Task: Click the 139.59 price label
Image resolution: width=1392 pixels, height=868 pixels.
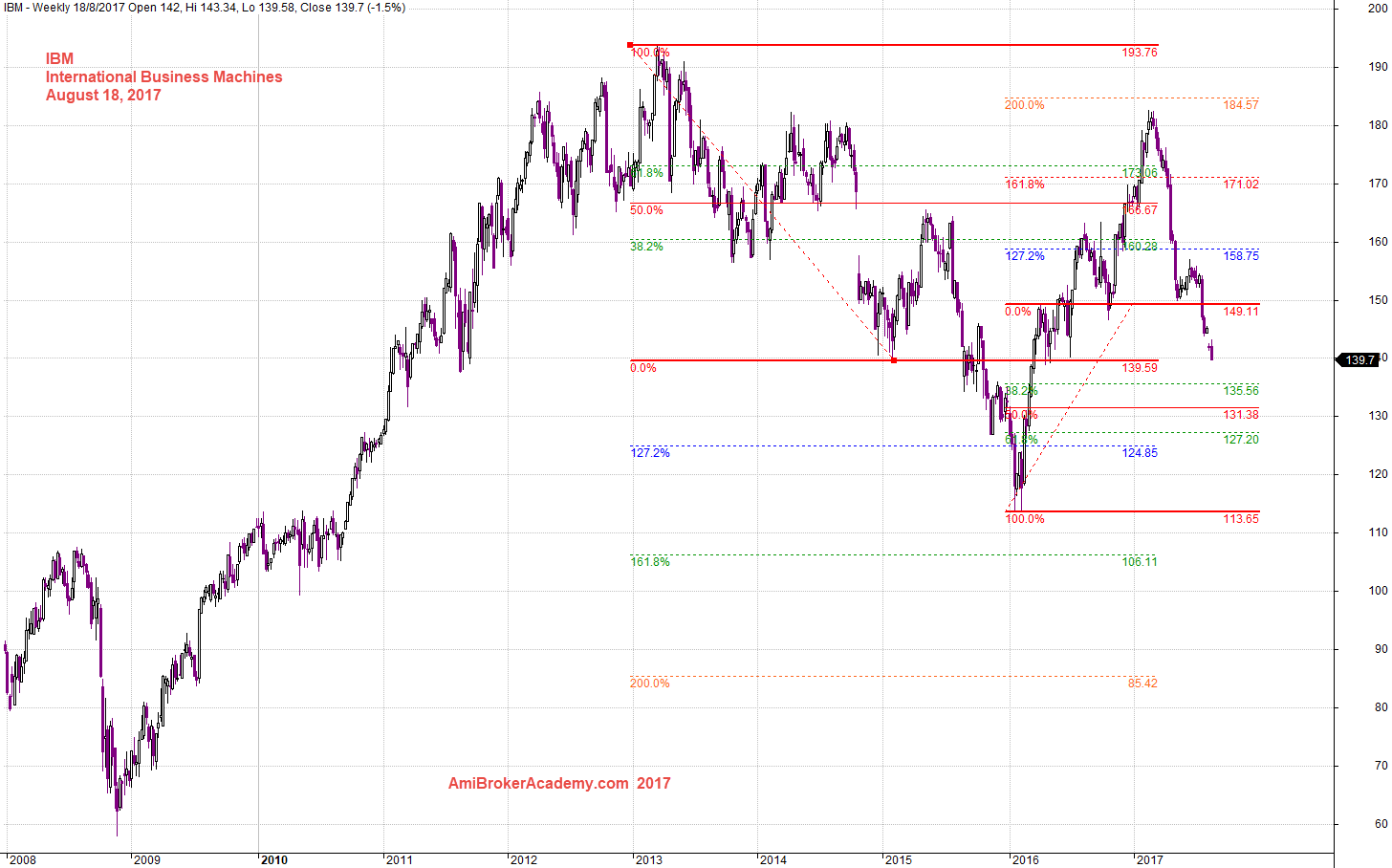Action: tap(1140, 368)
